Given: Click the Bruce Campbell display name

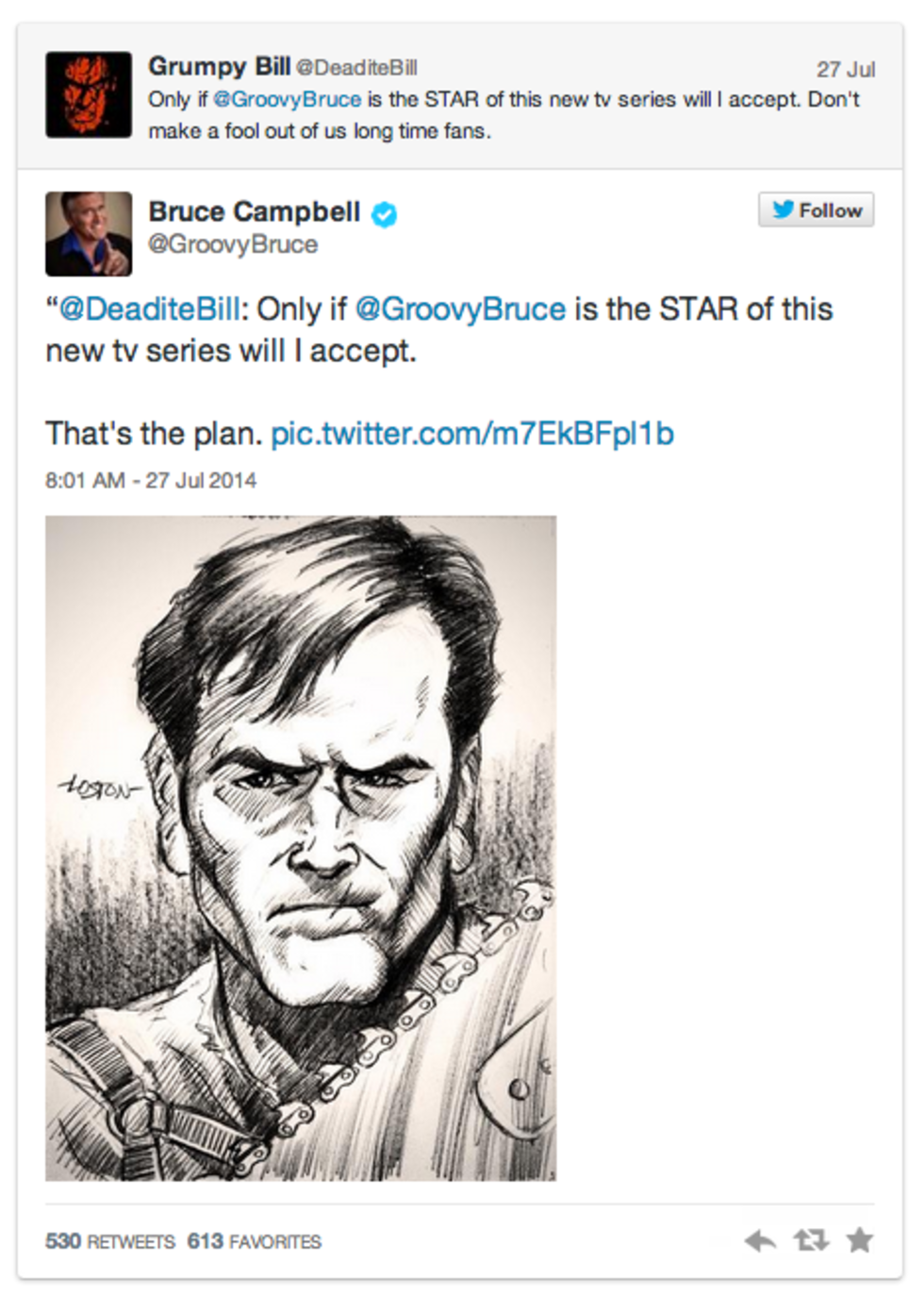Looking at the screenshot, I should click(x=255, y=211).
